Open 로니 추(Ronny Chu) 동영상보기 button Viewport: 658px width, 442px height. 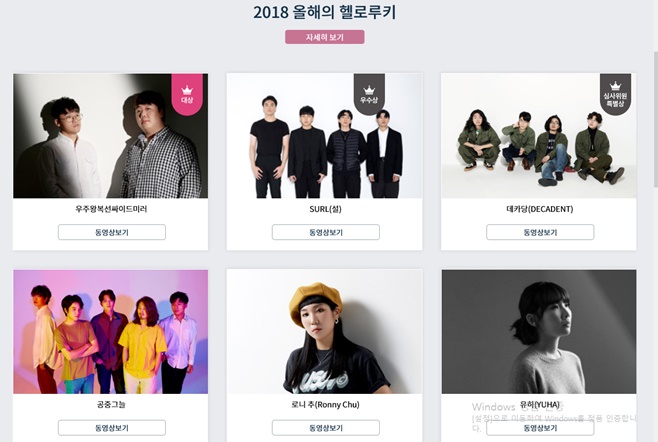pos(326,428)
